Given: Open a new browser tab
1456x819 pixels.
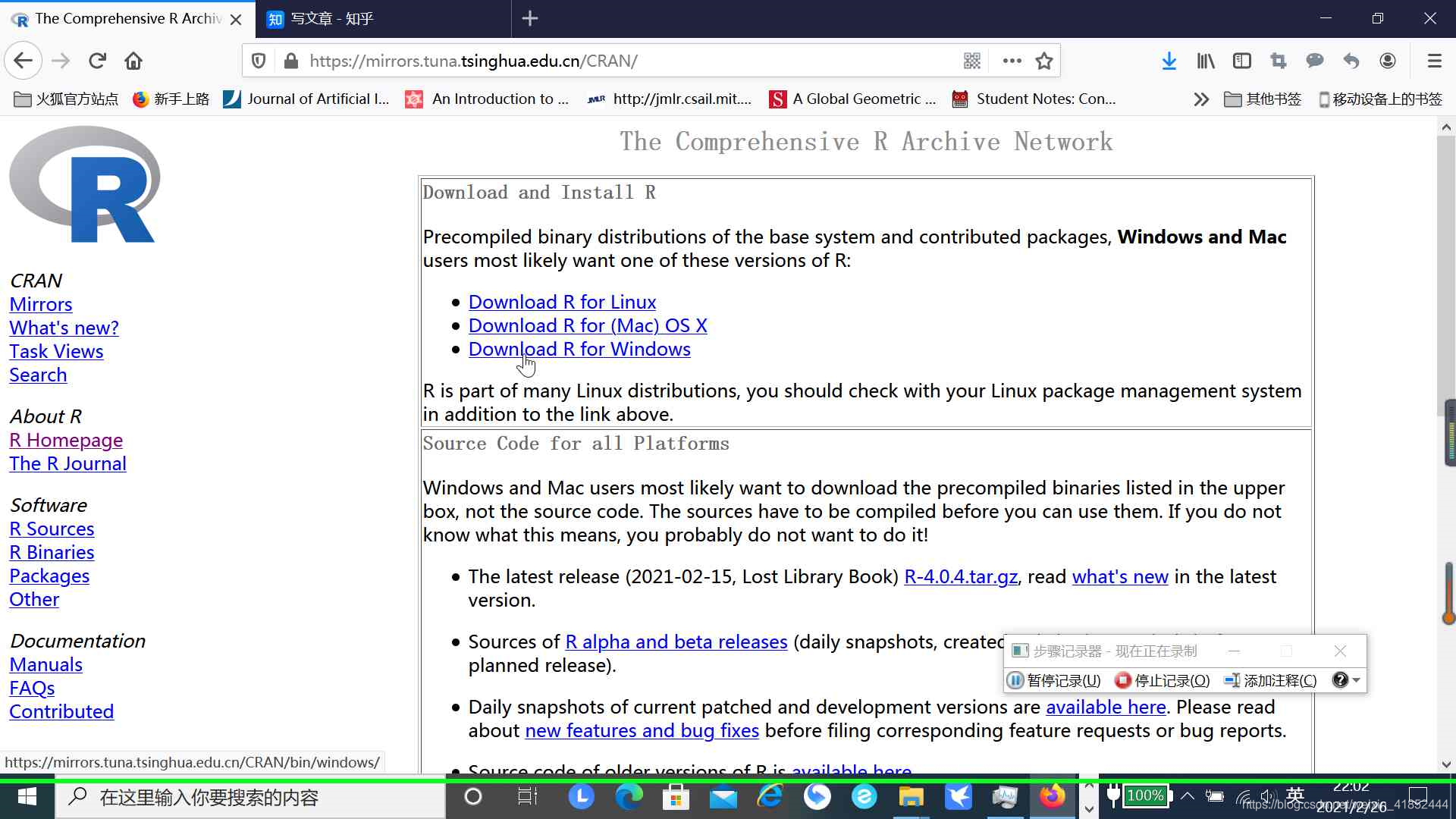Looking at the screenshot, I should click(x=530, y=19).
